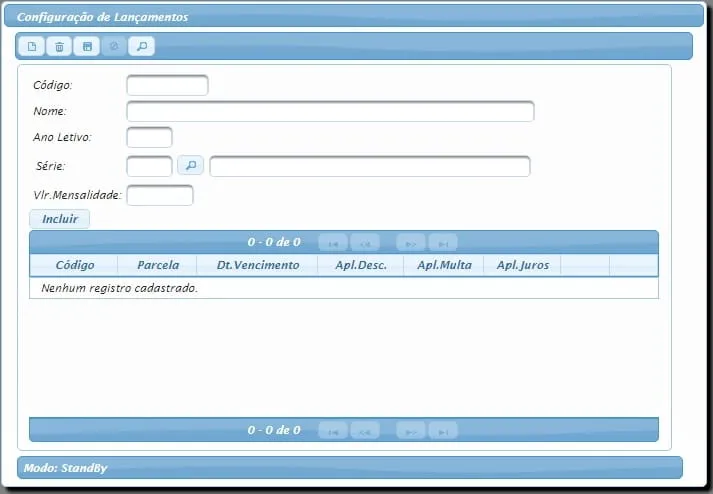Viewport: 713px width, 494px height.
Task: Click the toolbar magnifier search icon
Action: pyautogui.click(x=142, y=46)
